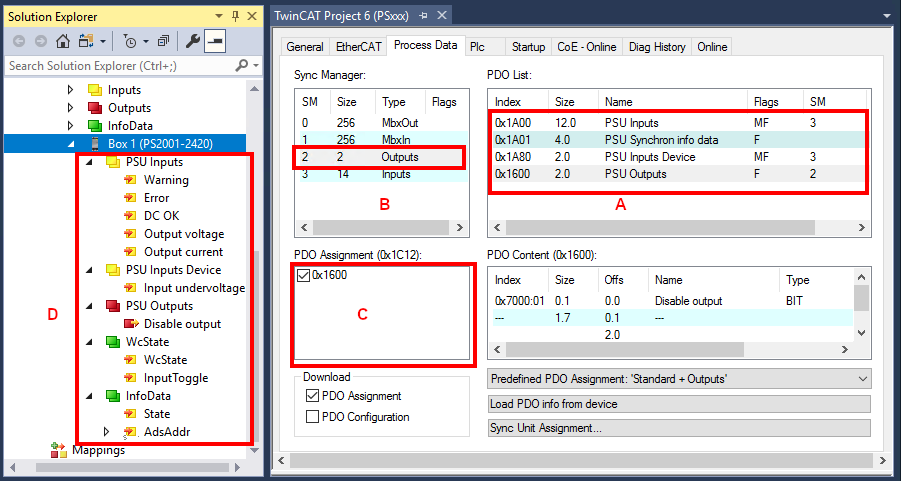Screen dimensions: 901x481
Task: Click the Output current variable icon
Action: click(x=130, y=252)
